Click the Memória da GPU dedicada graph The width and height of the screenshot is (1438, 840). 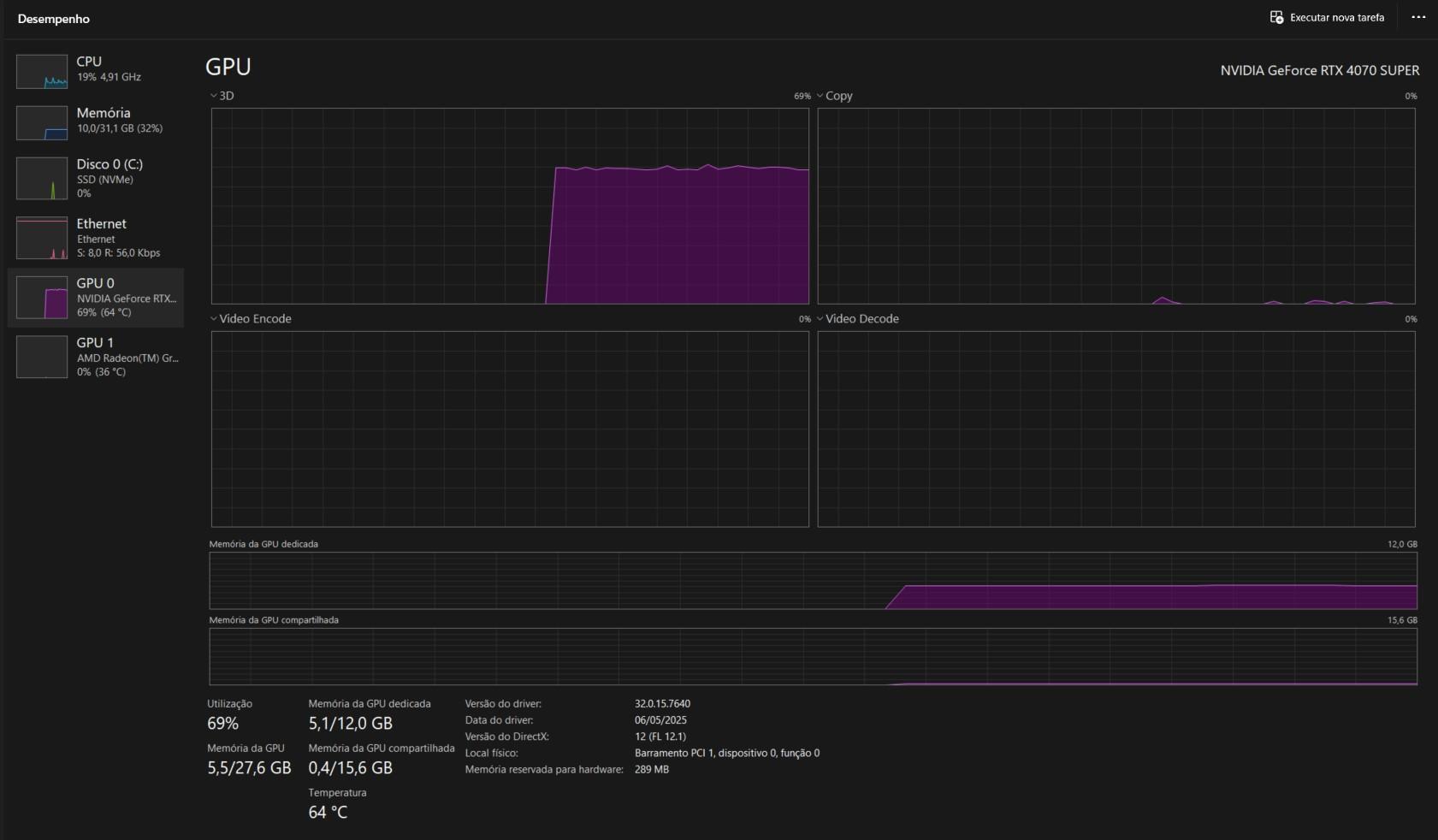[814, 581]
